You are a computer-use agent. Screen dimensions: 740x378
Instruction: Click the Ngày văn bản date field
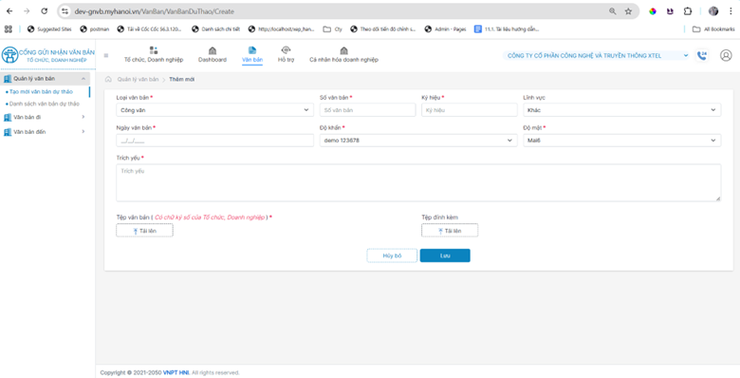(x=215, y=140)
